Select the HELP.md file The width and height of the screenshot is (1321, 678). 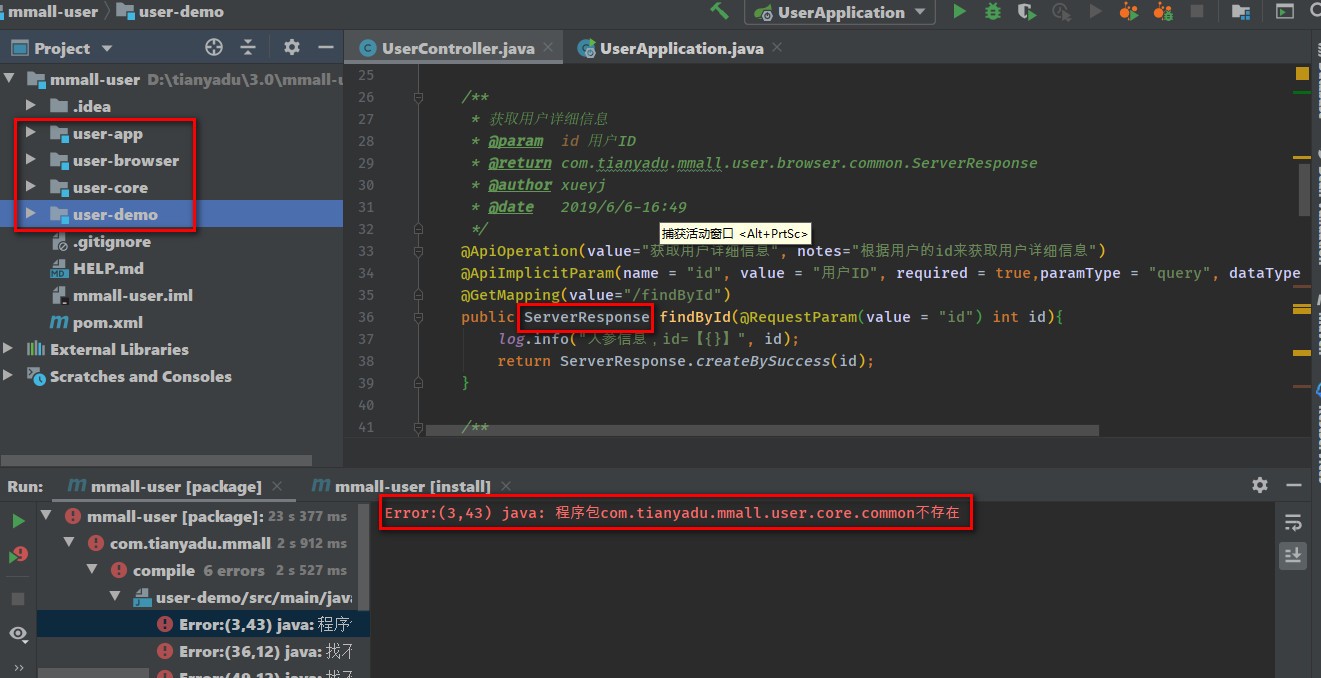coord(108,268)
